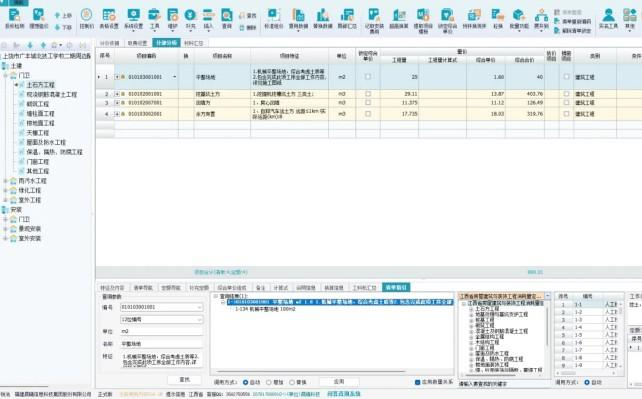Use the result pane horizontal scrollbar
642x399 pixels.
click(310, 372)
